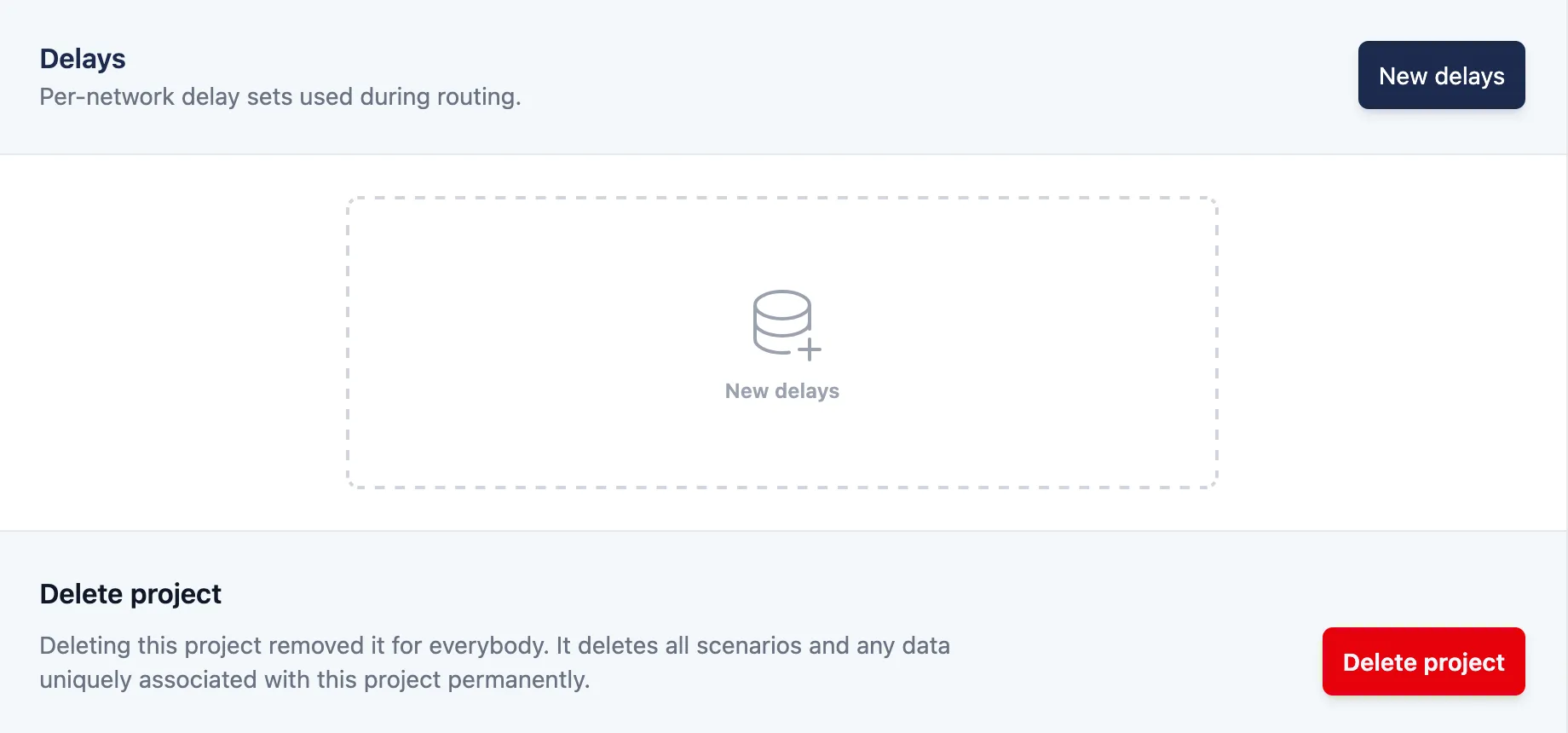The width and height of the screenshot is (1568, 733).
Task: Click the database-plus icon in the empty state
Action: click(787, 325)
